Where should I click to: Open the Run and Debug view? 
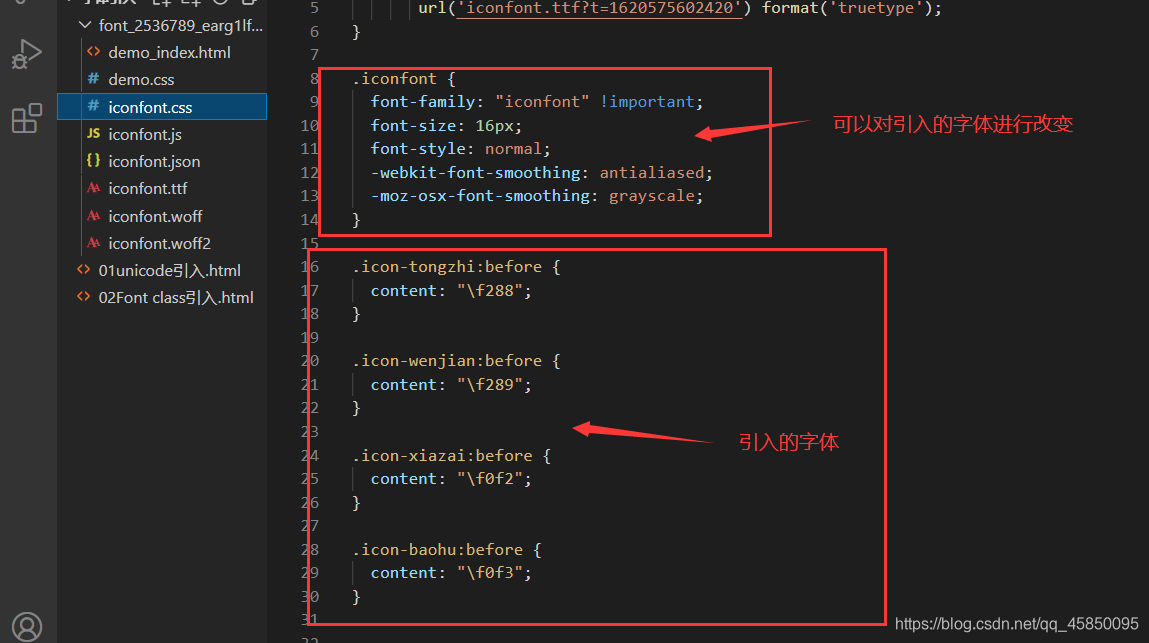point(27,55)
